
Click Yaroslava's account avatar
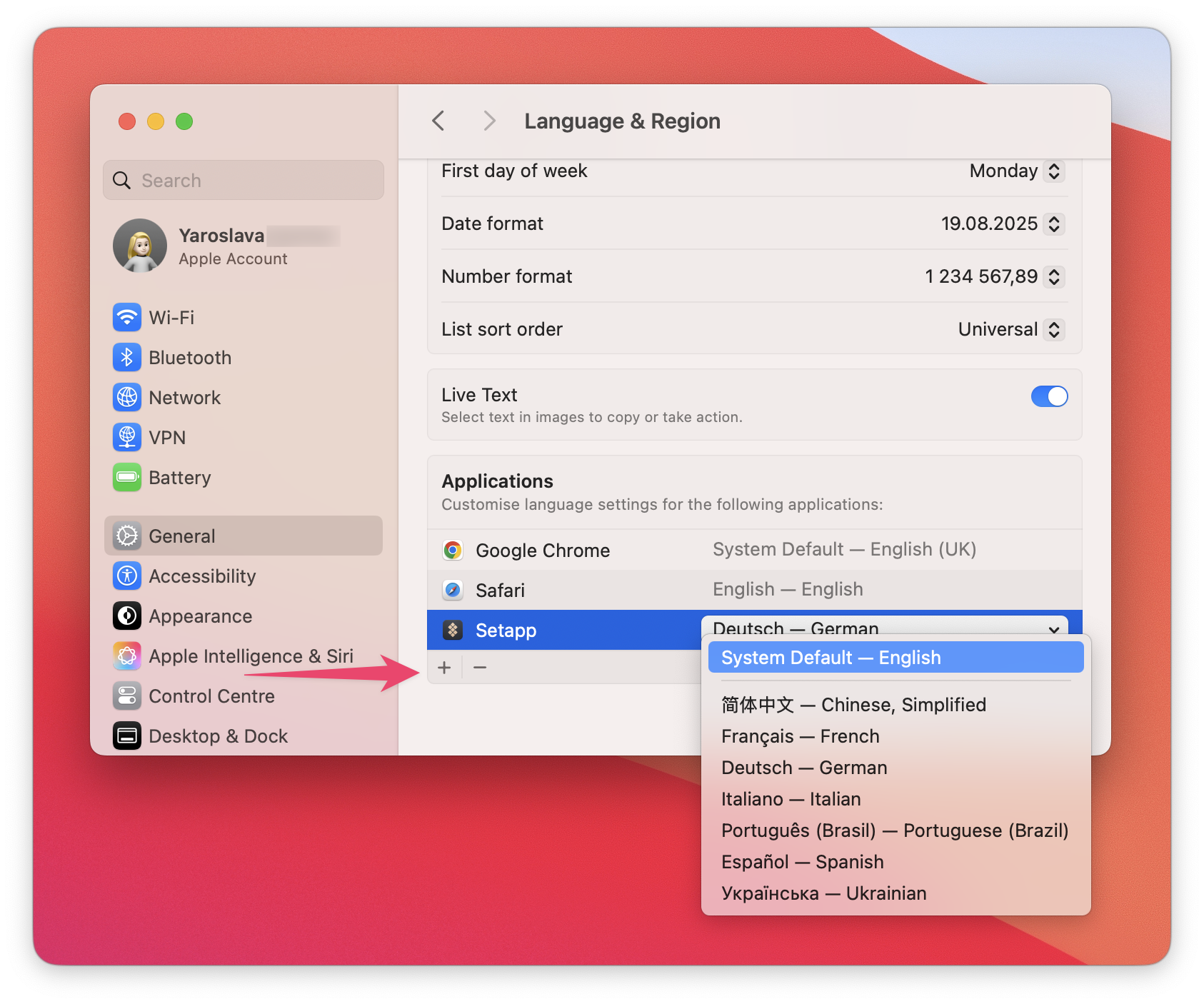click(140, 246)
